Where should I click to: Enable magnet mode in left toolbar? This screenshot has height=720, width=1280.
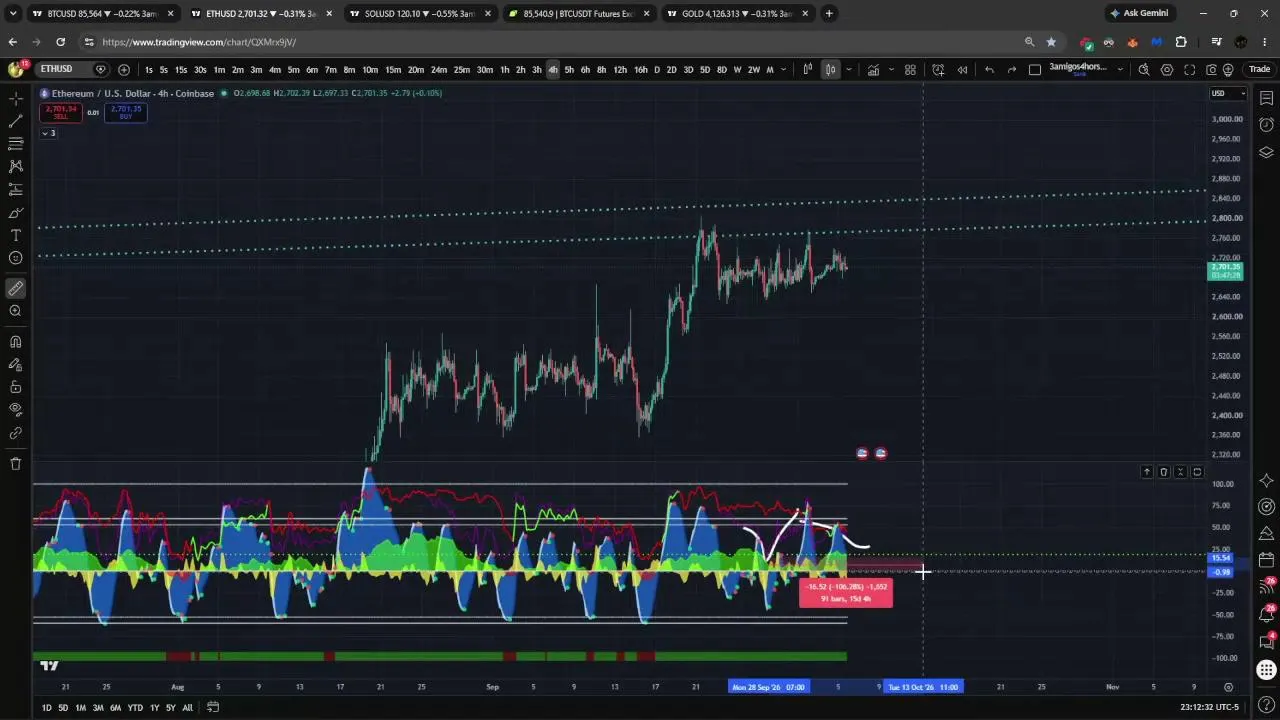tap(15, 341)
